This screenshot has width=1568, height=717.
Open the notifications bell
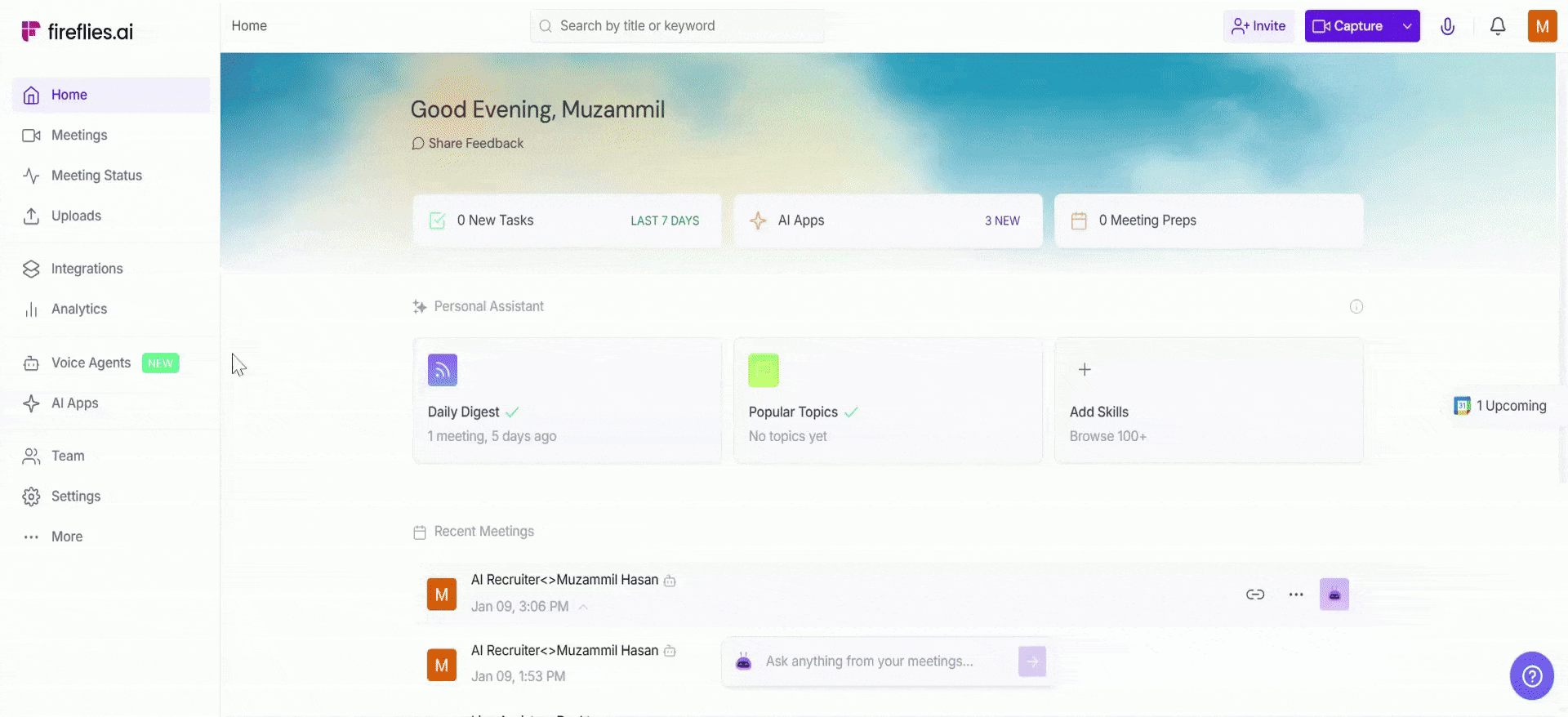click(x=1497, y=26)
